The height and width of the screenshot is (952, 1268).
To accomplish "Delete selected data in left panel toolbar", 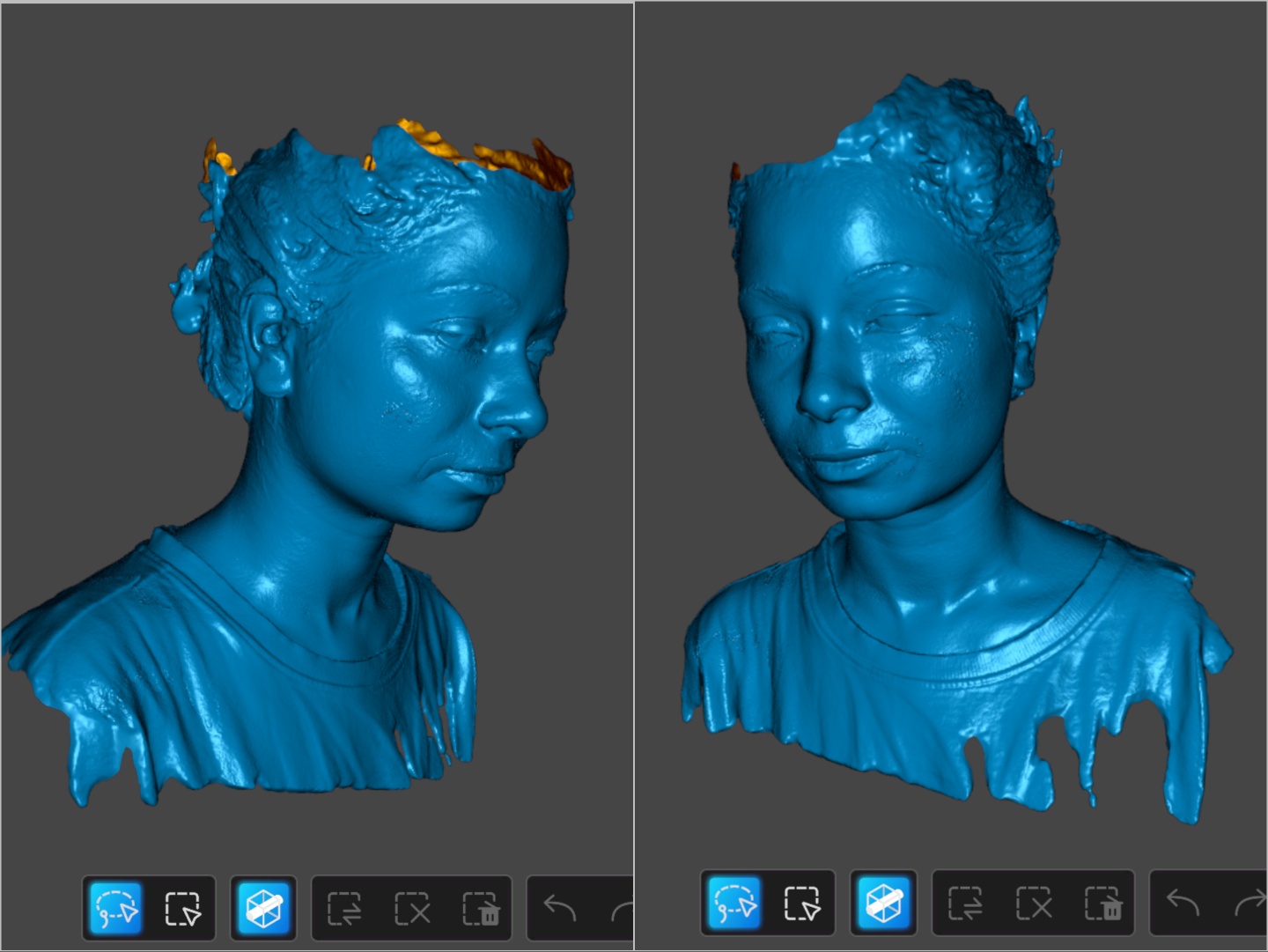I will pos(481,908).
